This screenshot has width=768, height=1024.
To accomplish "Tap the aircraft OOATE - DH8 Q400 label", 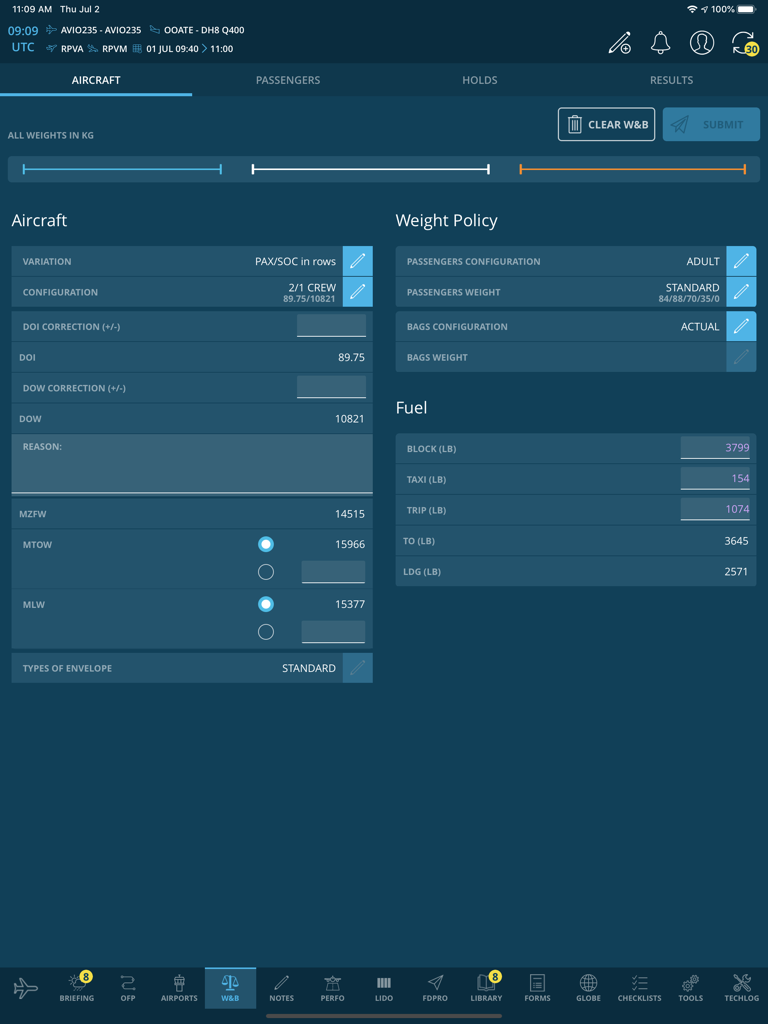I will click(204, 30).
